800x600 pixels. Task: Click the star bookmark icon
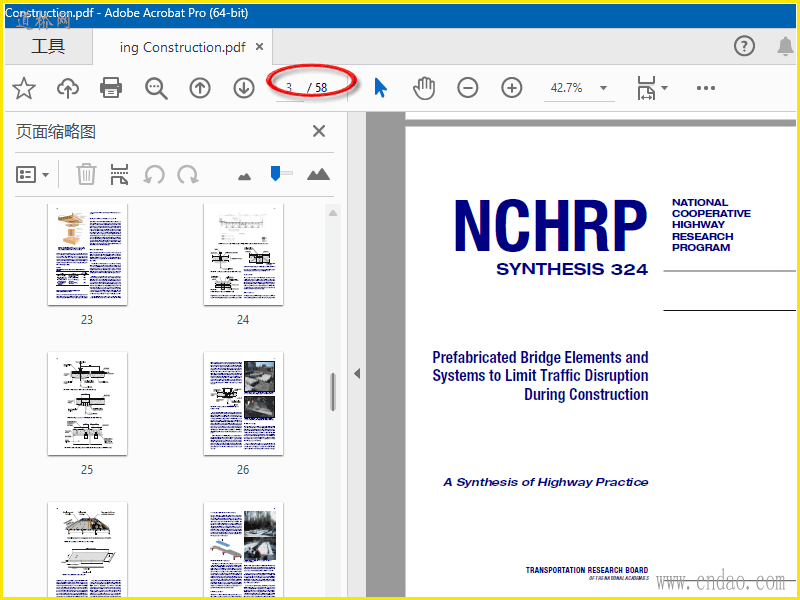23,88
